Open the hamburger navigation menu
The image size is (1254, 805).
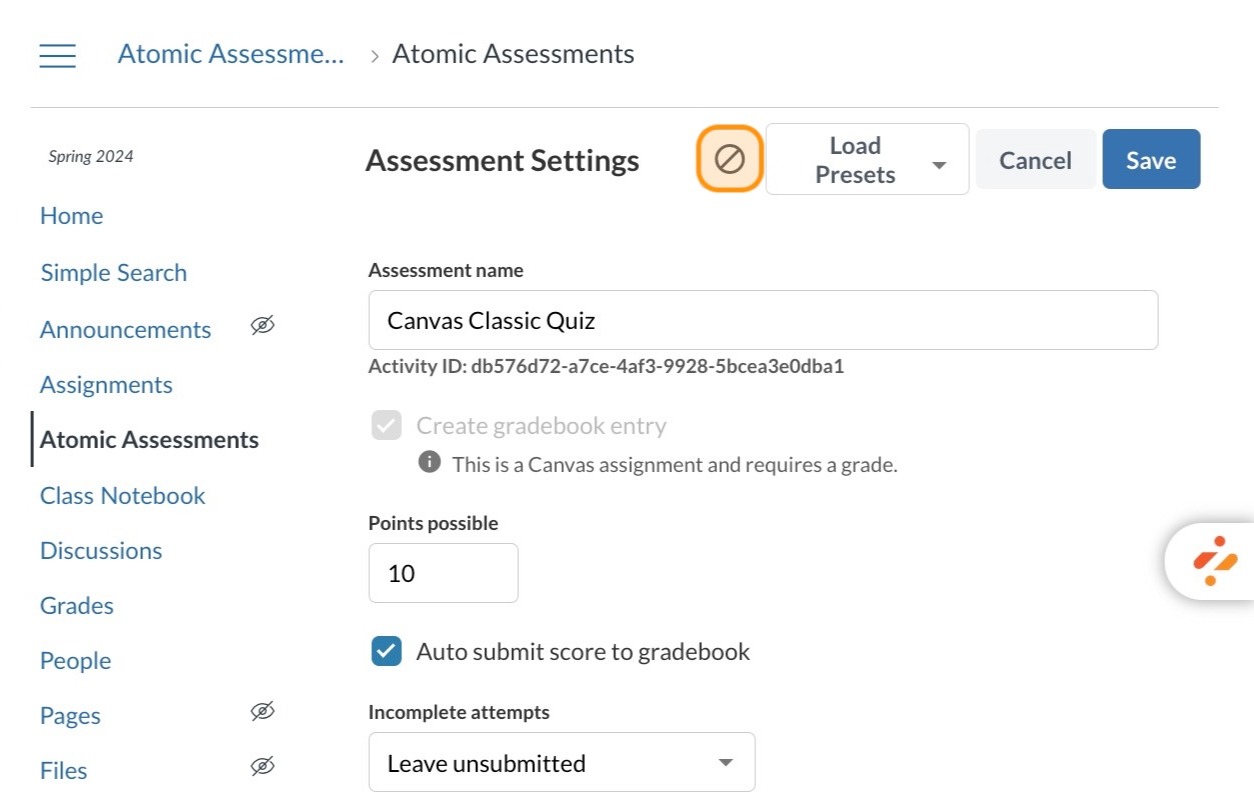(57, 55)
